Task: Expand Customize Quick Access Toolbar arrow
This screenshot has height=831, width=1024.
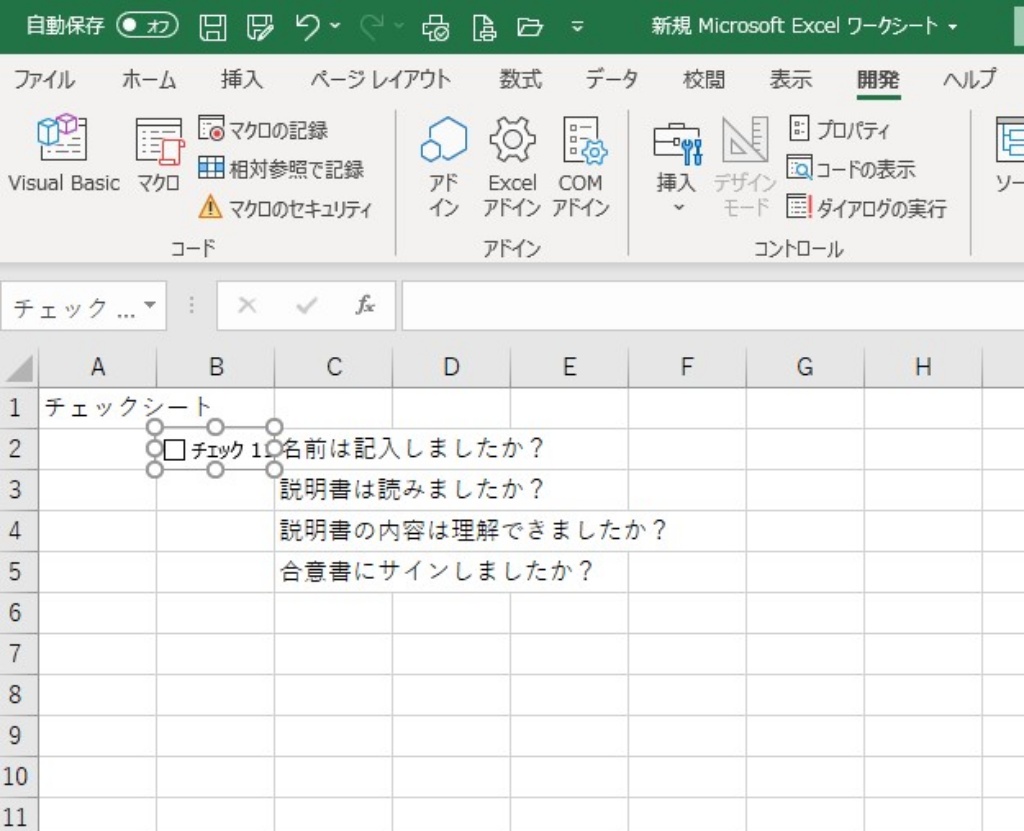Action: pos(577,27)
